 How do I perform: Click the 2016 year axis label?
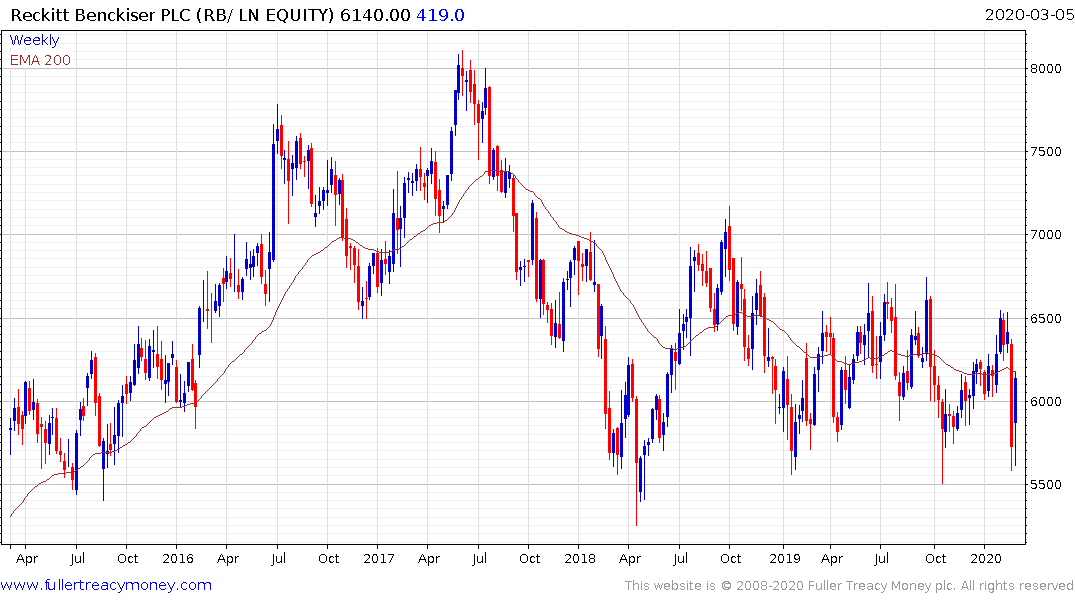(178, 558)
